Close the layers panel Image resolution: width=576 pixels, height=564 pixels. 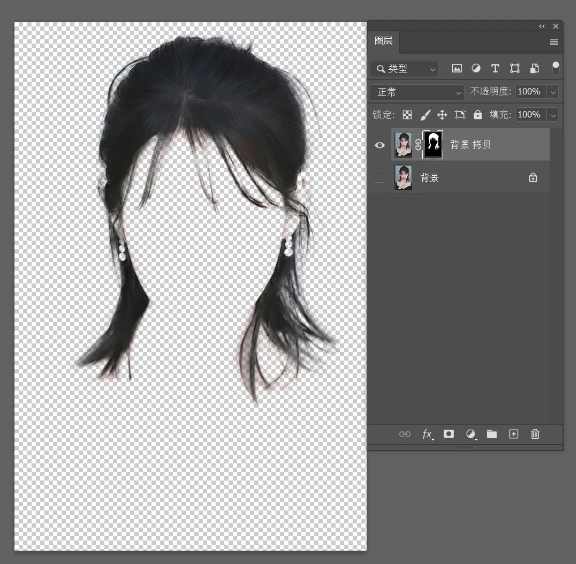tap(555, 26)
